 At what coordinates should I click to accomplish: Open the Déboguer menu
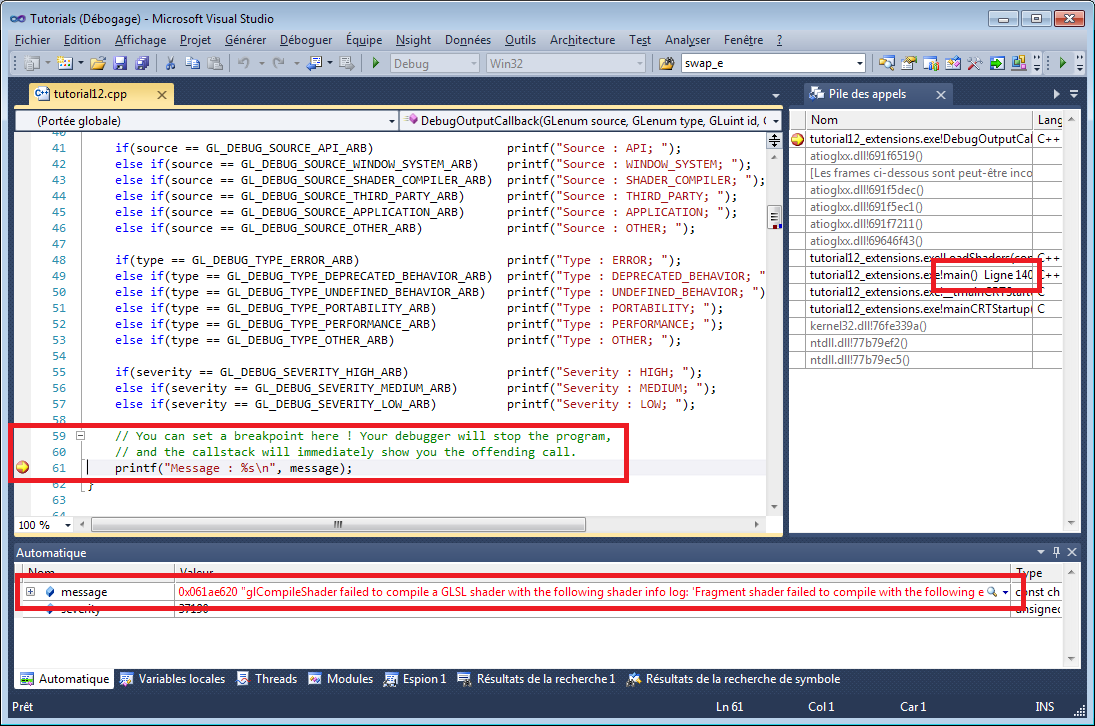pyautogui.click(x=306, y=40)
